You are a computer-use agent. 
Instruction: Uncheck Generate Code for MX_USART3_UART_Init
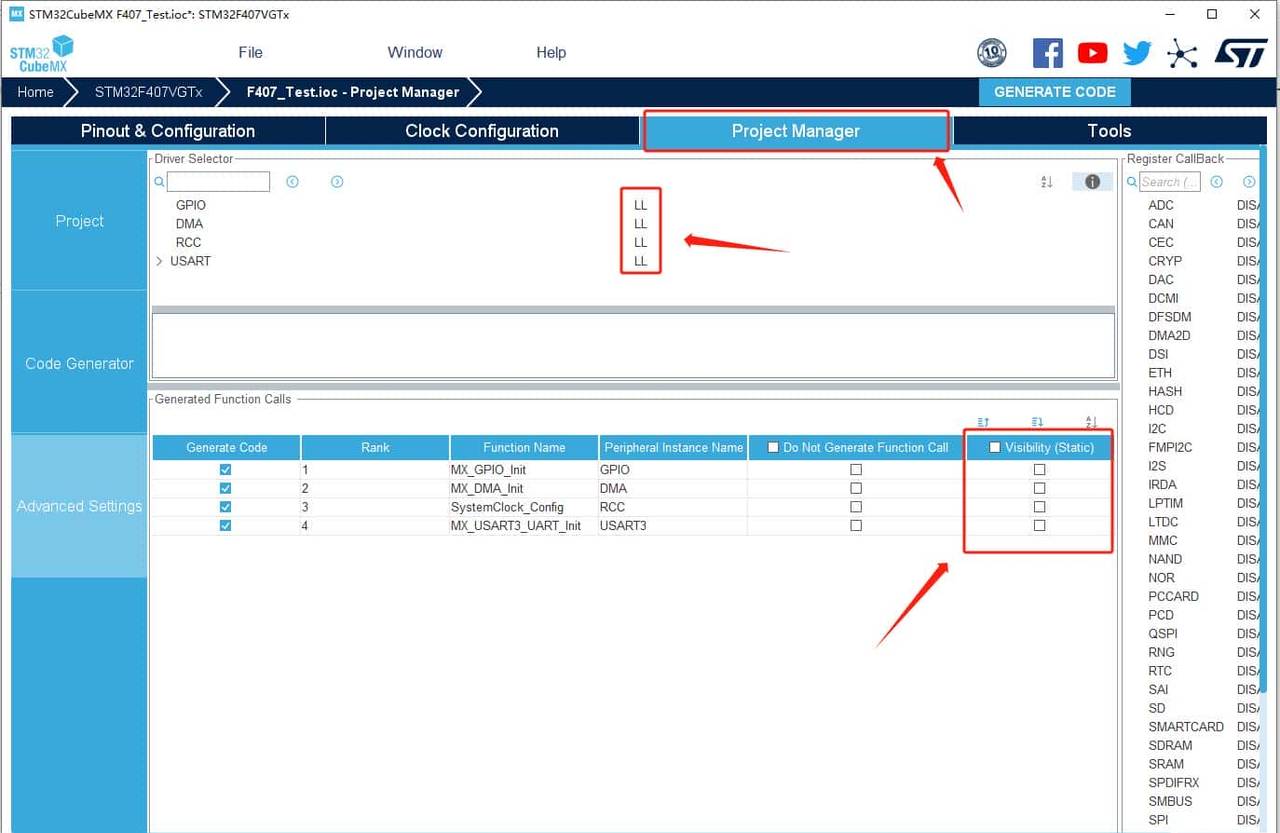[225, 526]
